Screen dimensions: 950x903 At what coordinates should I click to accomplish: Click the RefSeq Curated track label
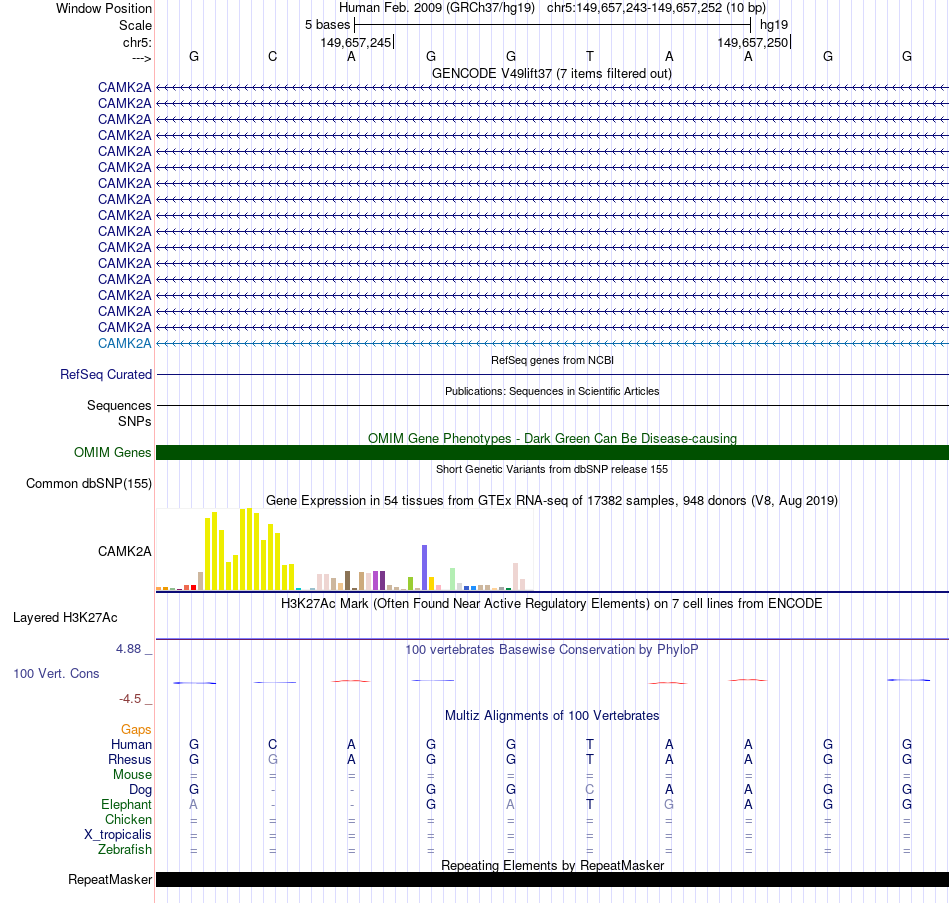coord(105,375)
